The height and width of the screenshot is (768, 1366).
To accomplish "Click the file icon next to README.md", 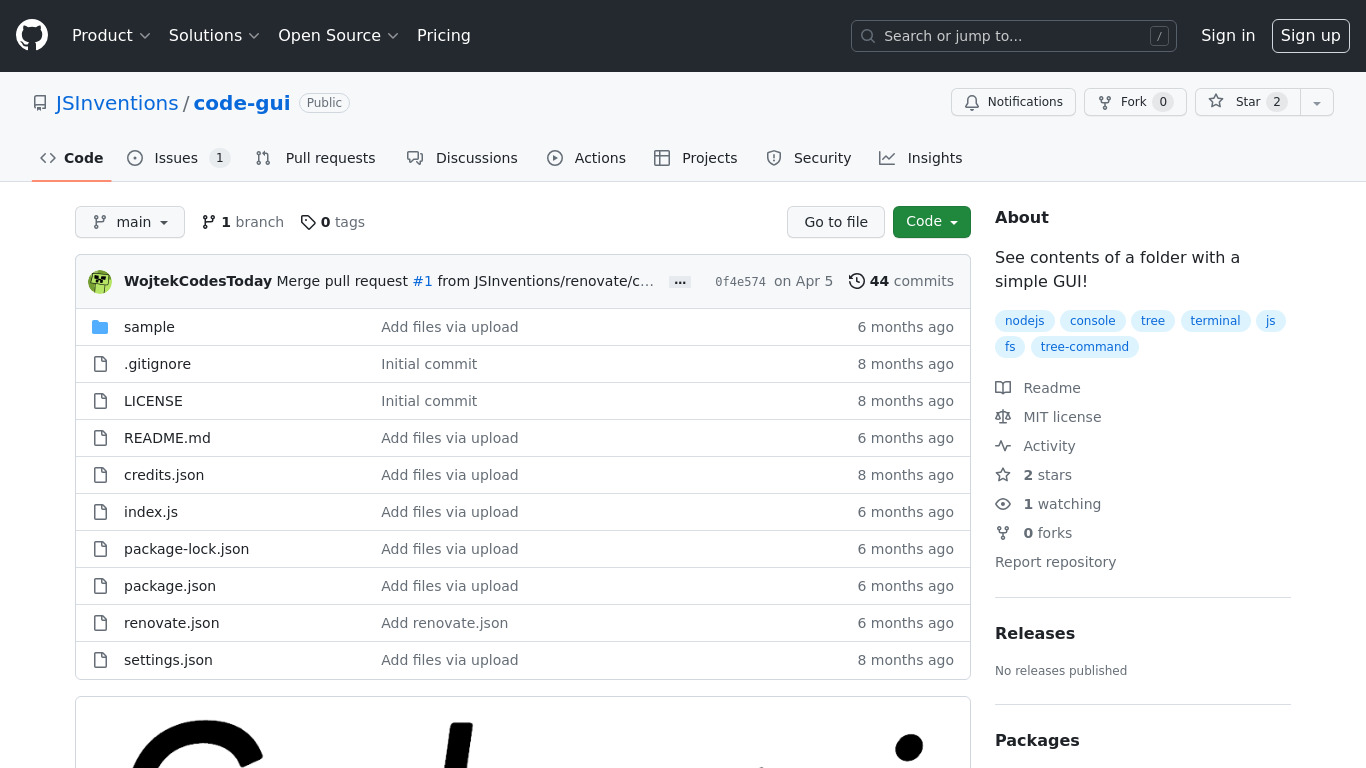I will point(100,438).
